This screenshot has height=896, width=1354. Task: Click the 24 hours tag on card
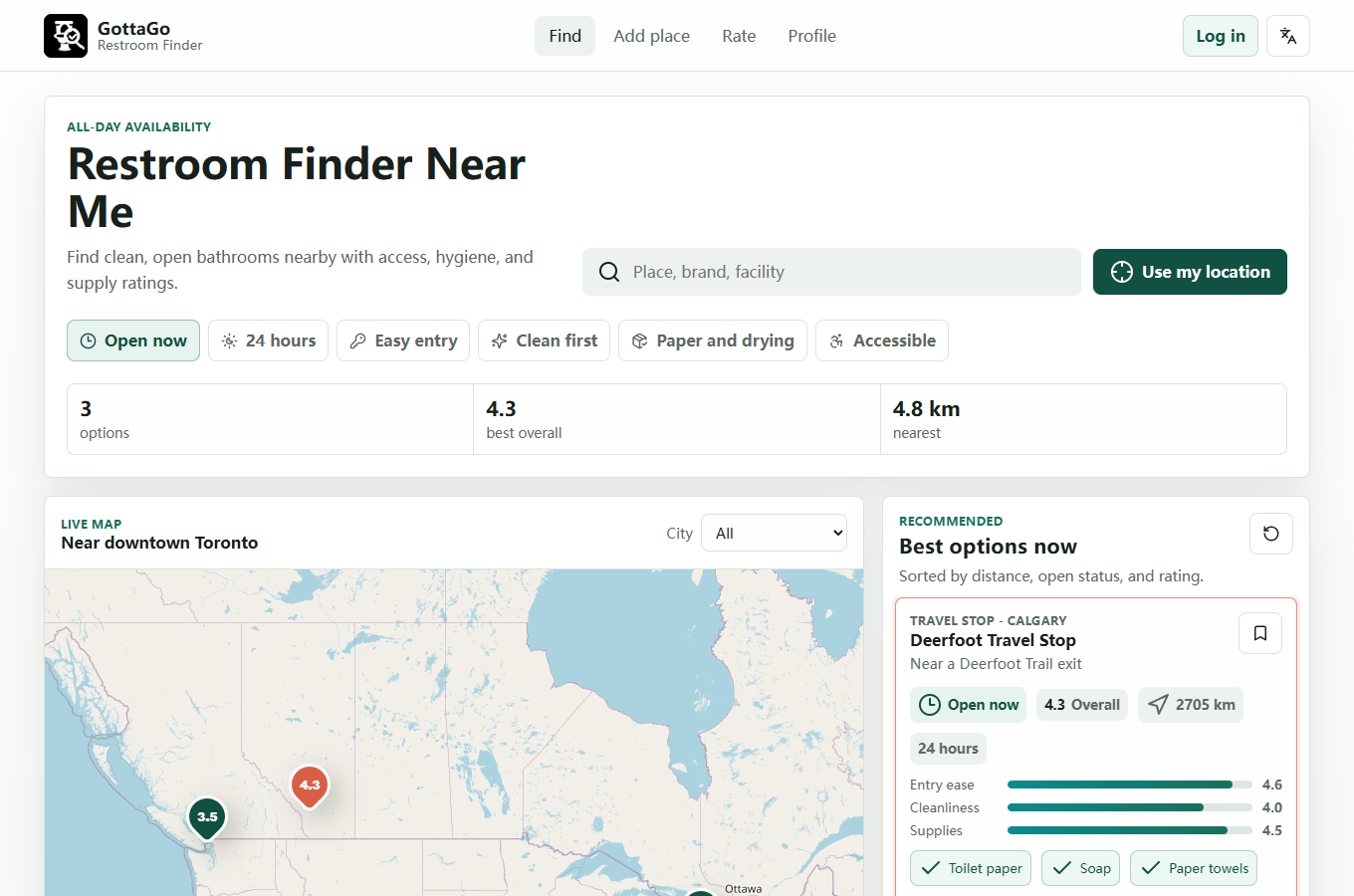point(948,749)
